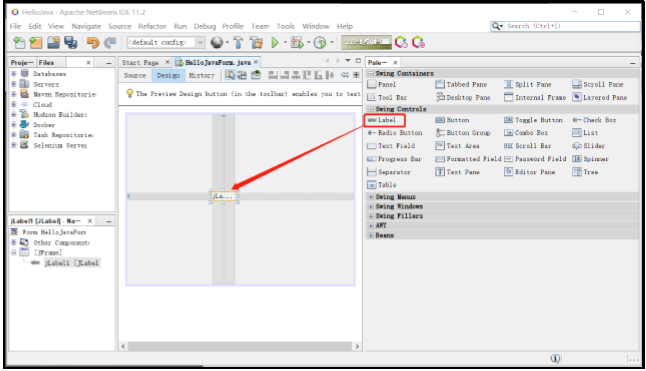Viewport: 646px width, 371px height.
Task: Click the Debug Project toolbar icon
Action: coord(297,42)
